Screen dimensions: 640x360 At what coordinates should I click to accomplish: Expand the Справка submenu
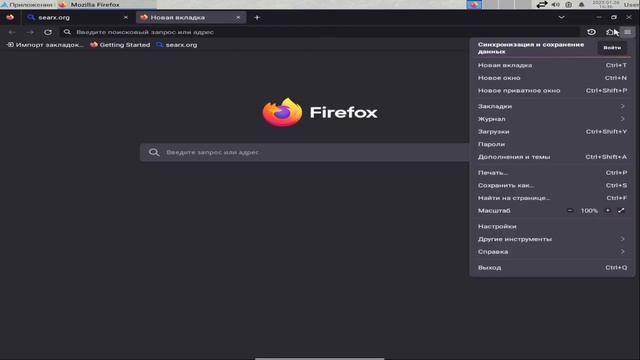tap(552, 252)
